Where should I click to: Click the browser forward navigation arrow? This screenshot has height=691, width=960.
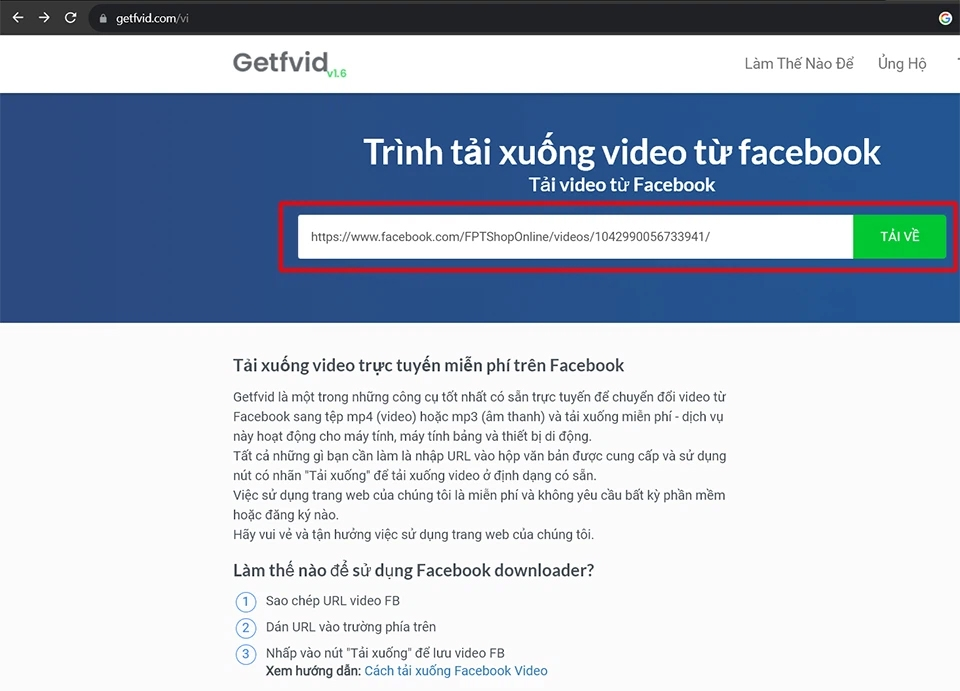[43, 17]
